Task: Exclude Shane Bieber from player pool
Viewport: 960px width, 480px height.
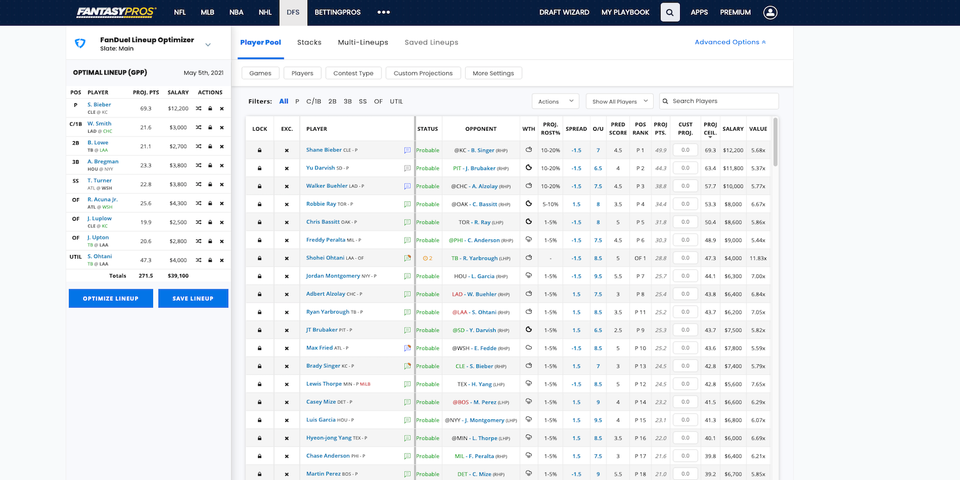Action: click(287, 150)
